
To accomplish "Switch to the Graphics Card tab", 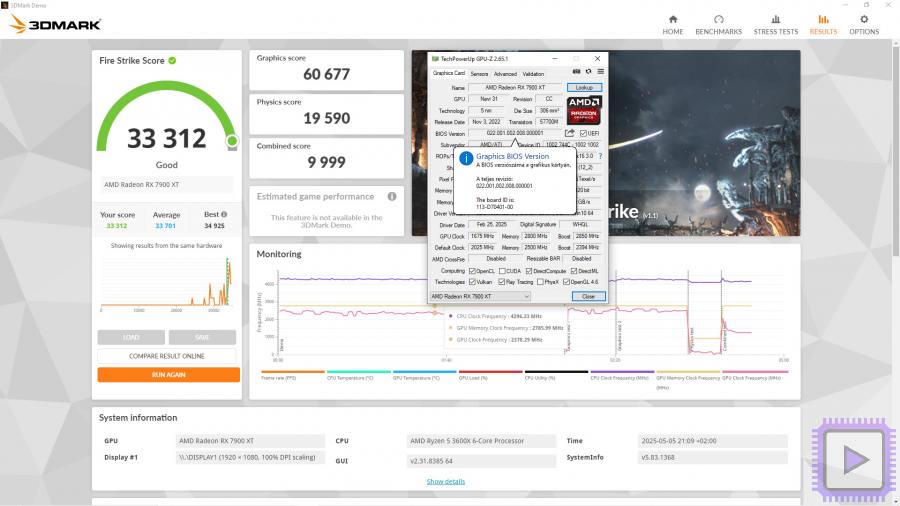I will point(448,73).
